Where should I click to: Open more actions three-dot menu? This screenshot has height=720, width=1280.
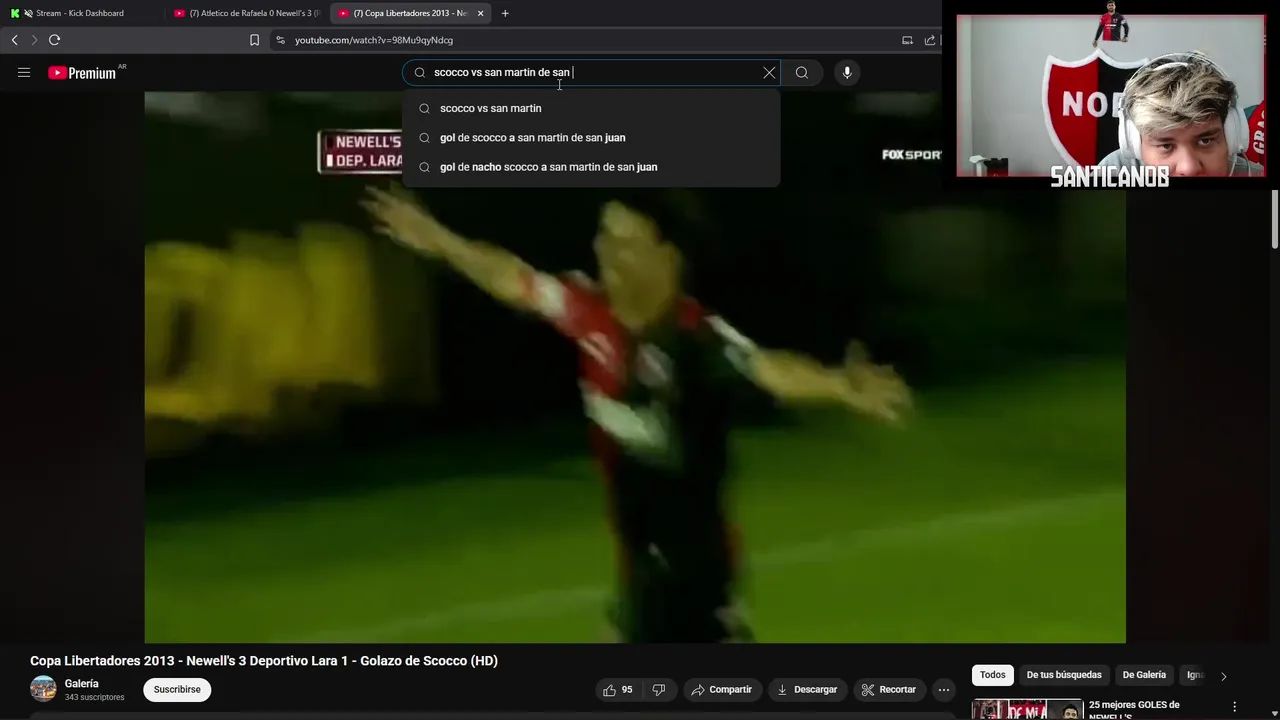pyautogui.click(x=944, y=690)
